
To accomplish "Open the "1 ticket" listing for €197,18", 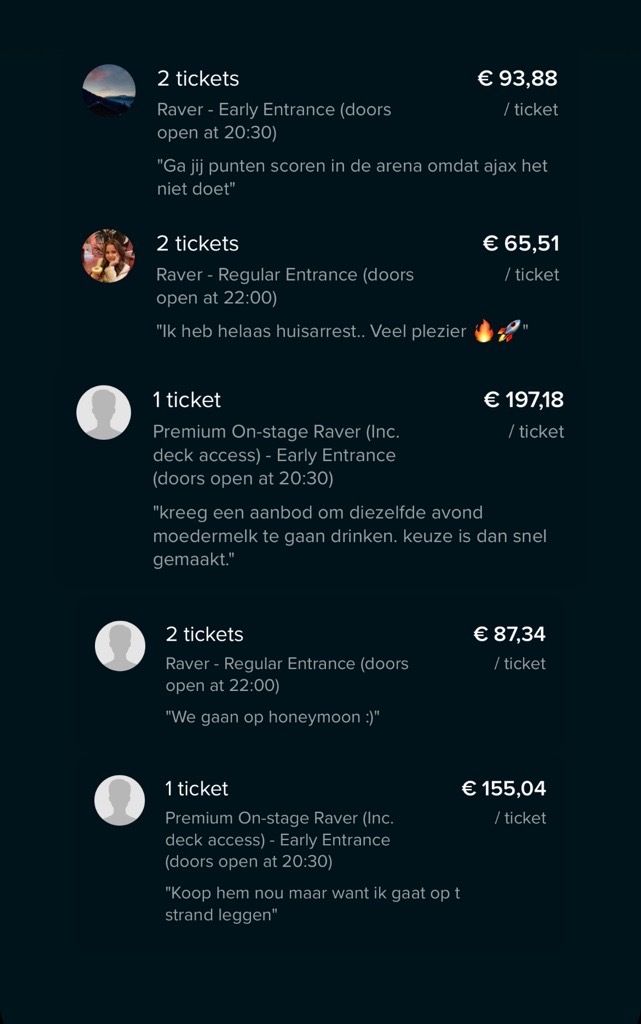I will (x=187, y=400).
